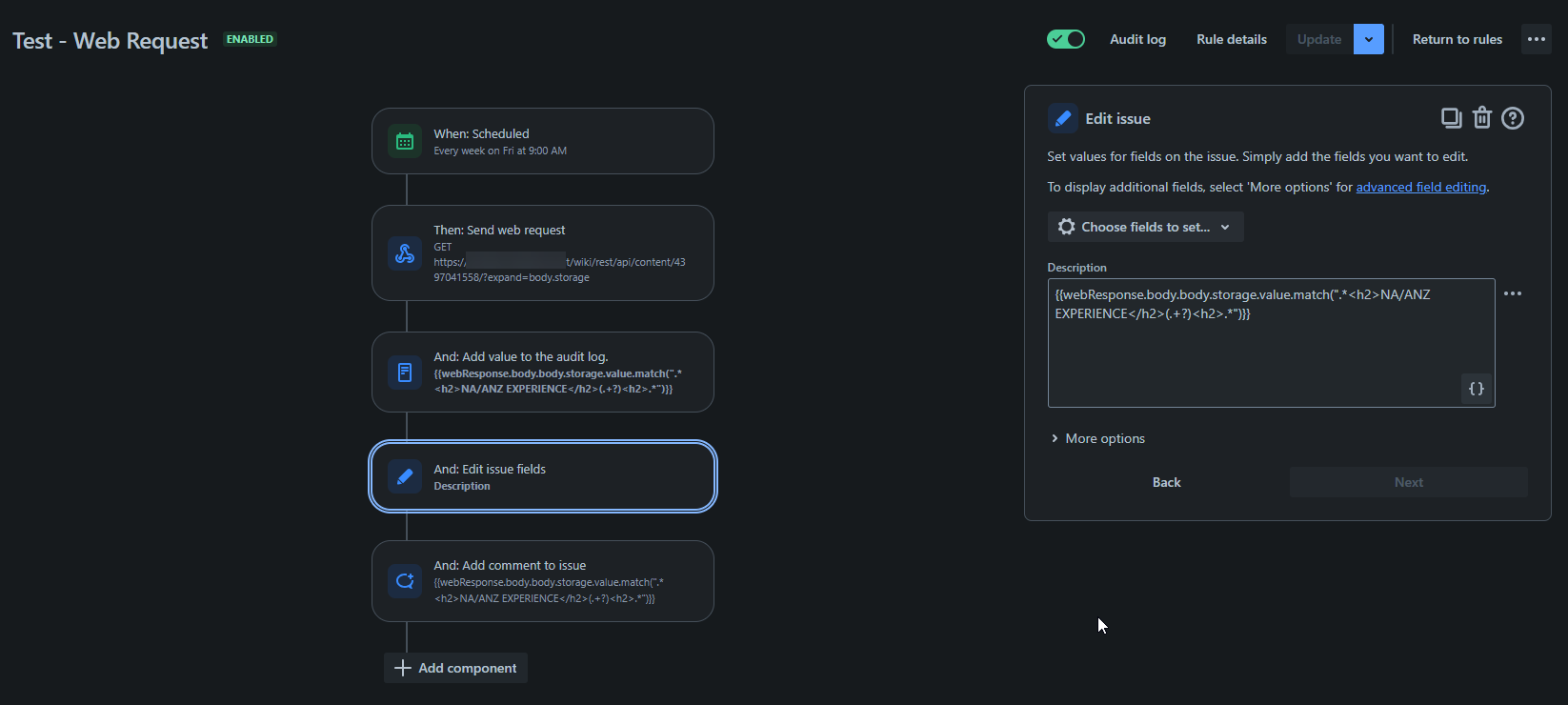Open the ellipsis menu beside Description field
Viewport: 1568px width, 705px height.
(1514, 293)
